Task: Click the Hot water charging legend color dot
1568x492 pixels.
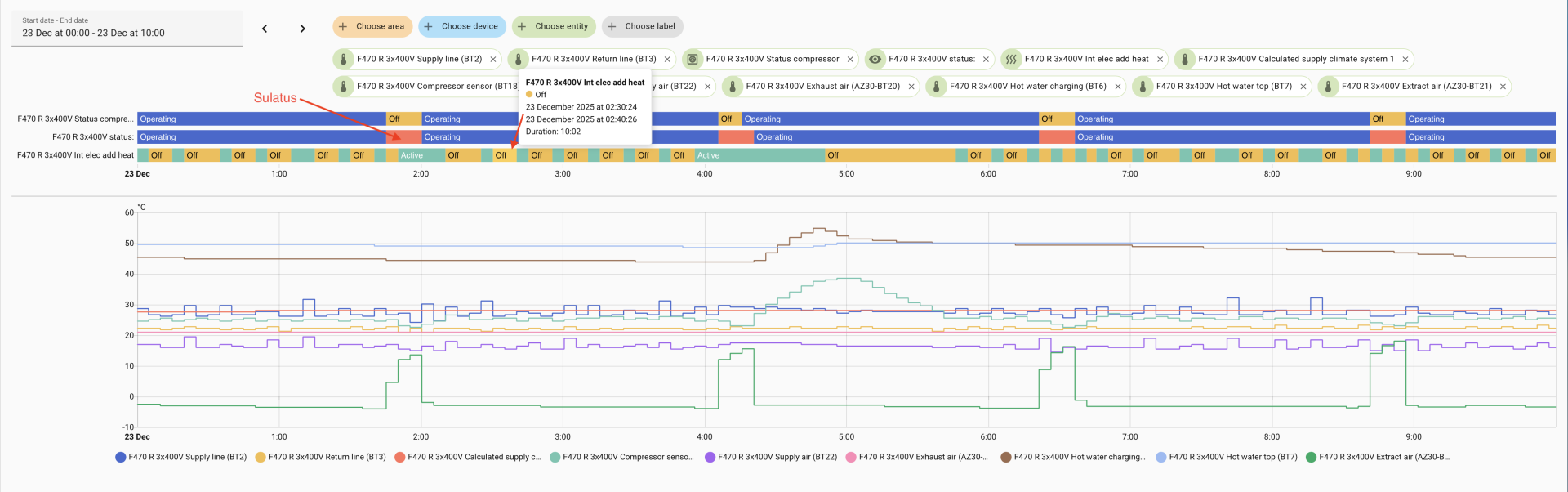Action: (x=1006, y=458)
